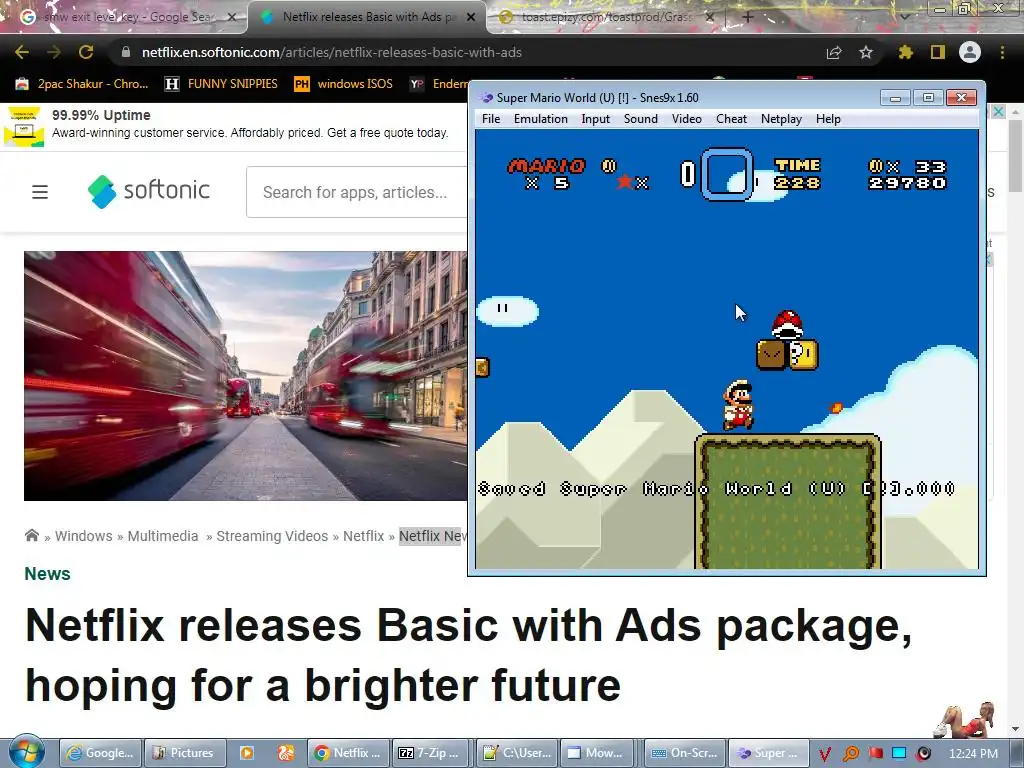The image size is (1024, 768).
Task: Open the Chrome profile avatar
Action: tap(970, 52)
